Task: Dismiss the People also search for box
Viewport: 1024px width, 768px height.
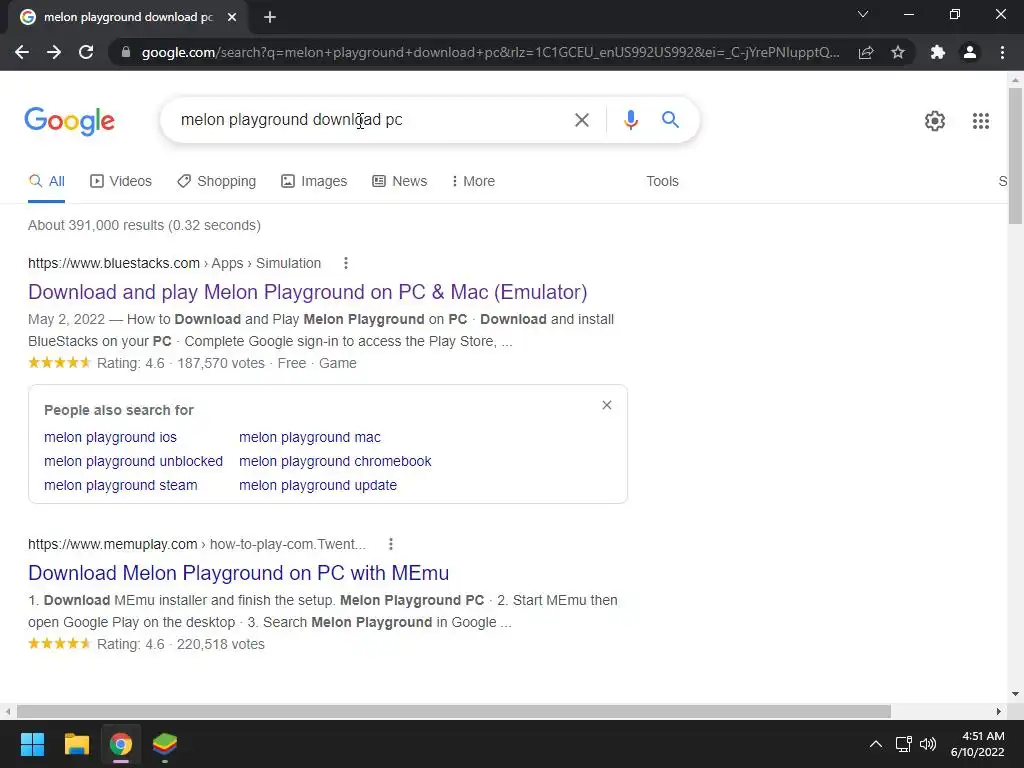Action: (x=607, y=405)
